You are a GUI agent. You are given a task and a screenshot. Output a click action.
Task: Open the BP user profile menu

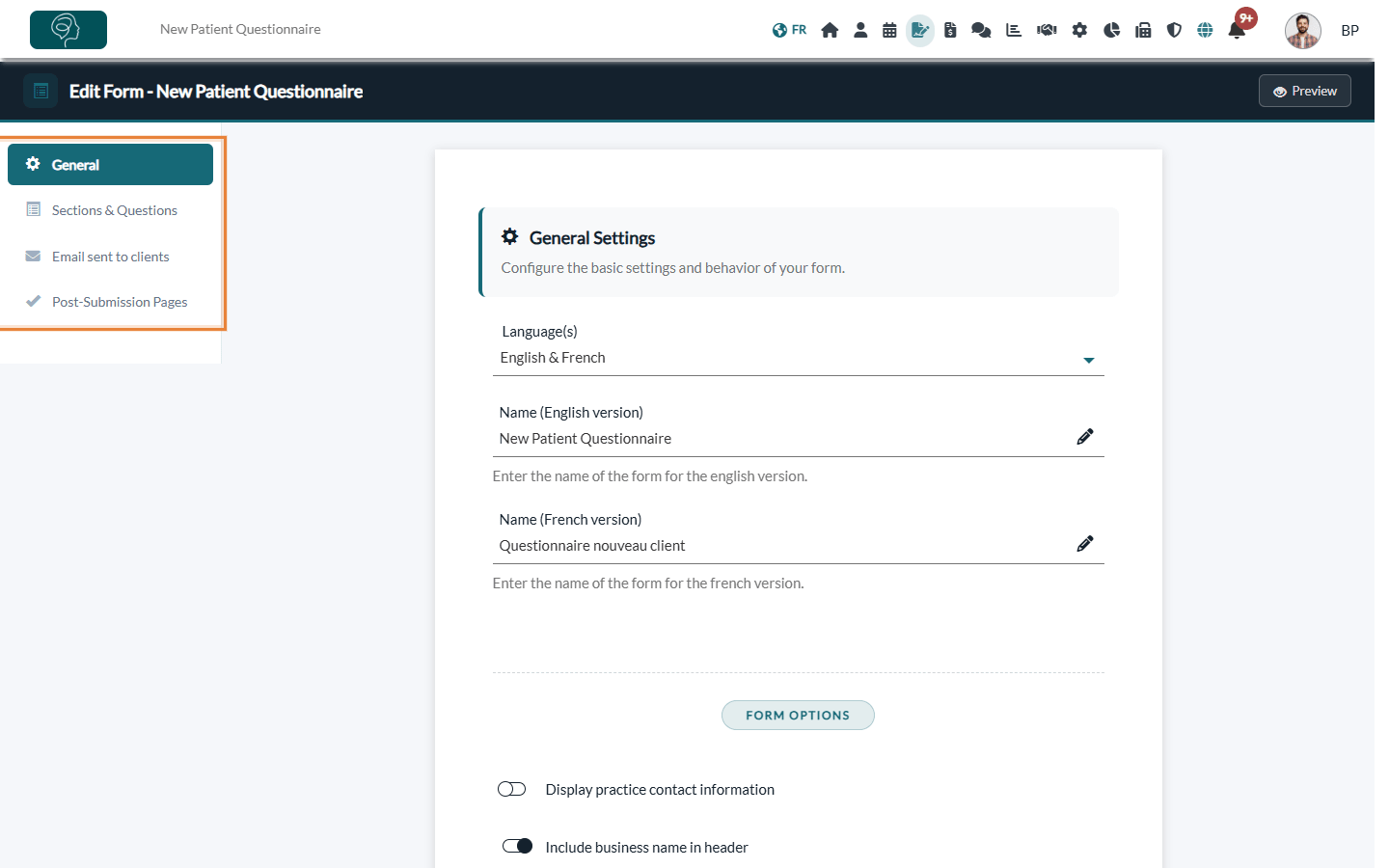tap(1321, 31)
